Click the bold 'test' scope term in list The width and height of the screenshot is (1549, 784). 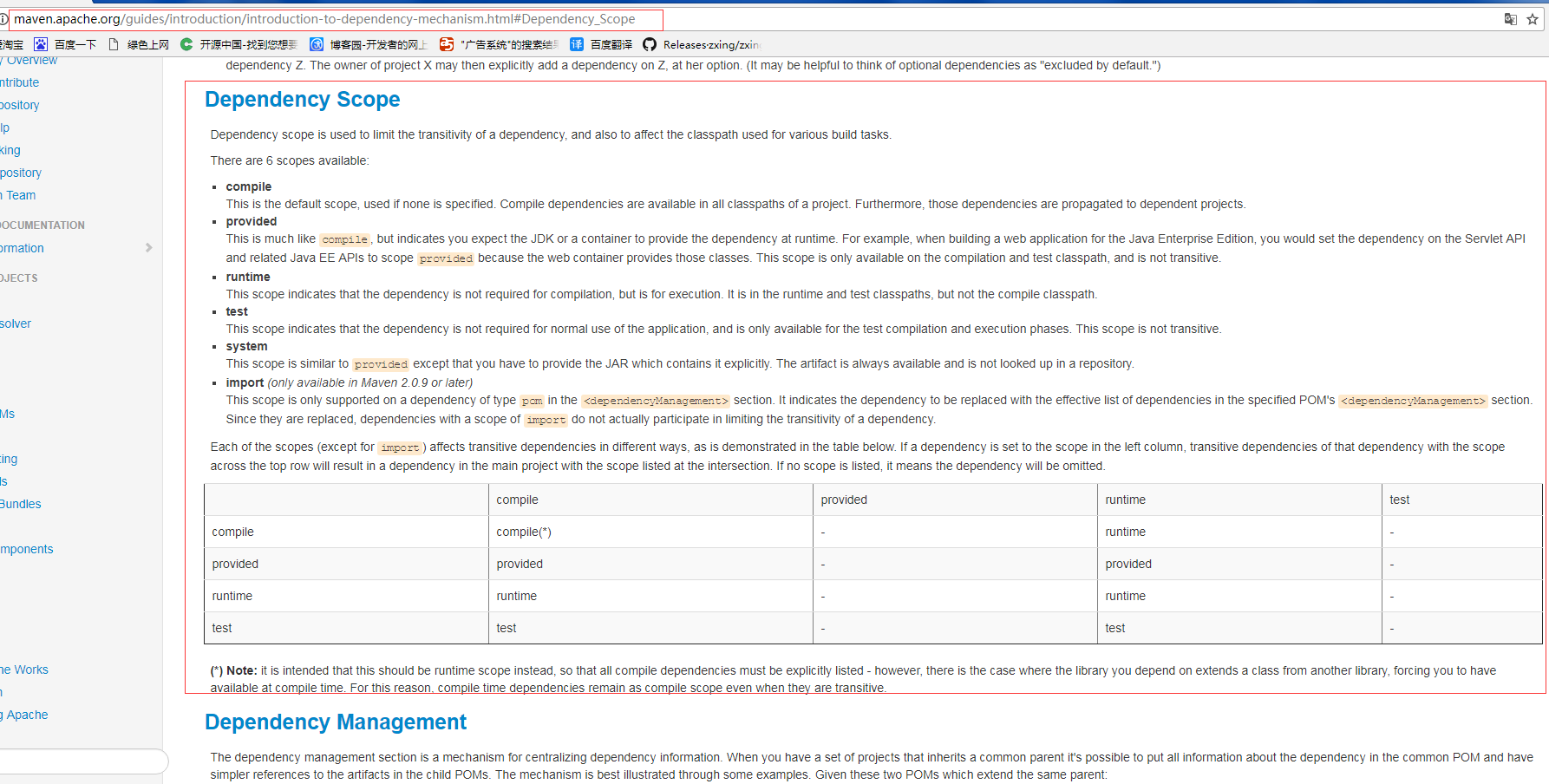(237, 311)
